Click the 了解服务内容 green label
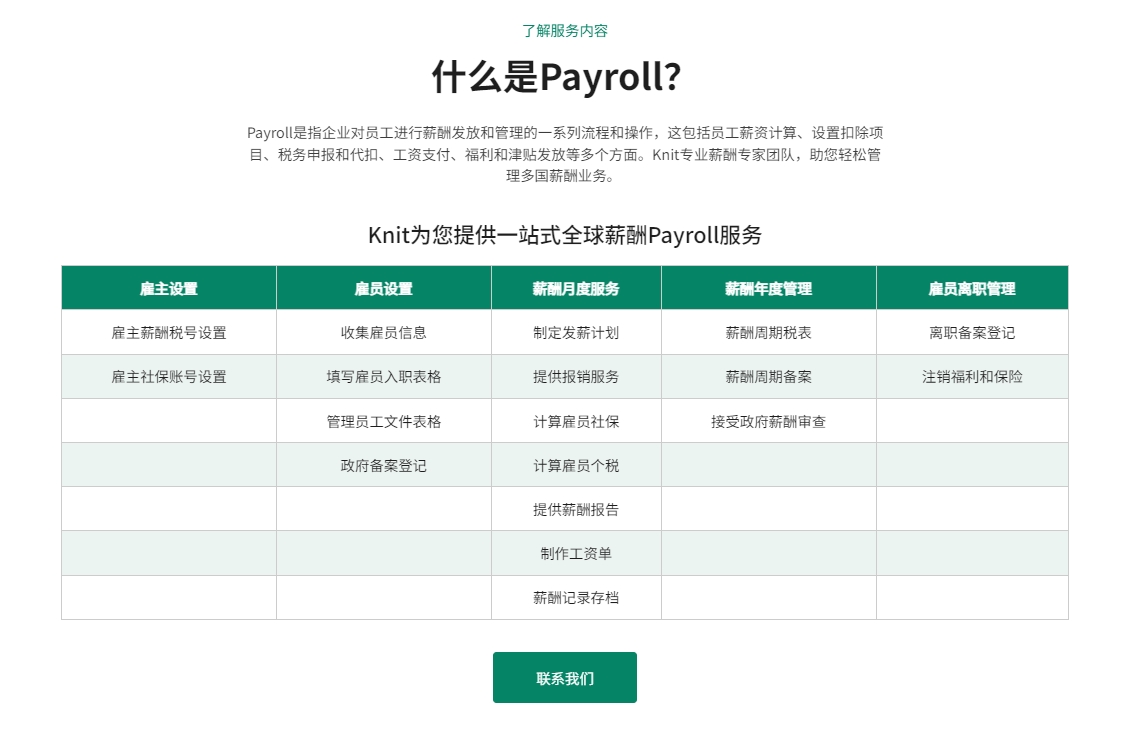 [565, 30]
